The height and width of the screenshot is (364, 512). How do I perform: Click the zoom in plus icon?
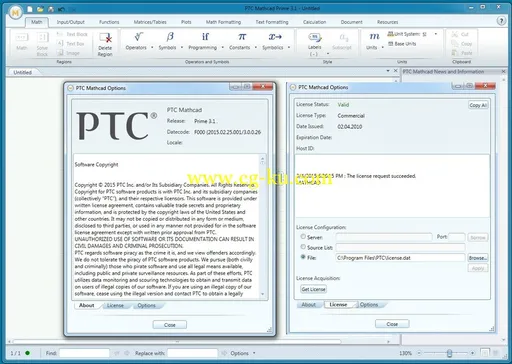[x=472, y=353]
